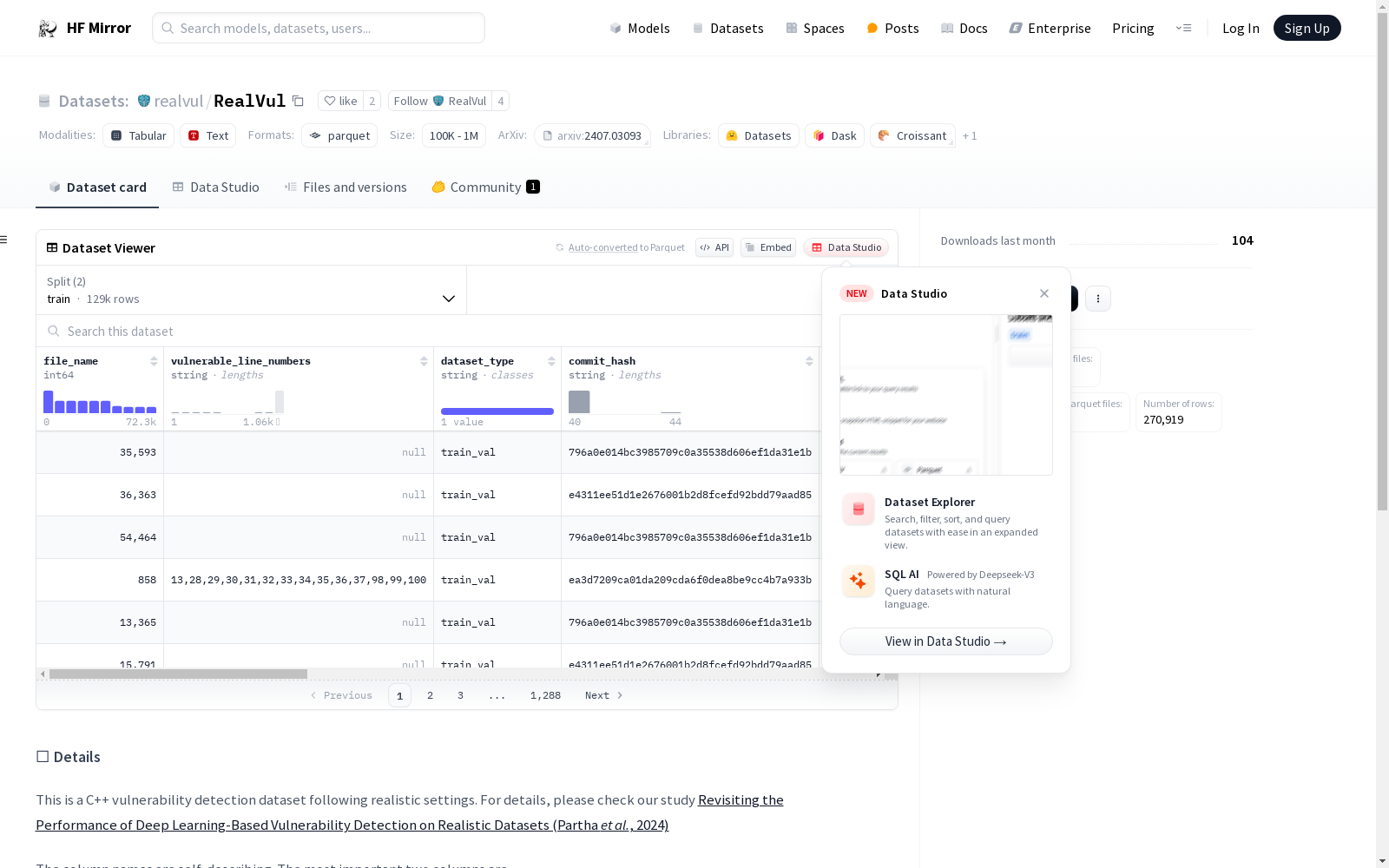Click the SQL AI sparkle icon
The image size is (1389, 868).
[x=859, y=582]
